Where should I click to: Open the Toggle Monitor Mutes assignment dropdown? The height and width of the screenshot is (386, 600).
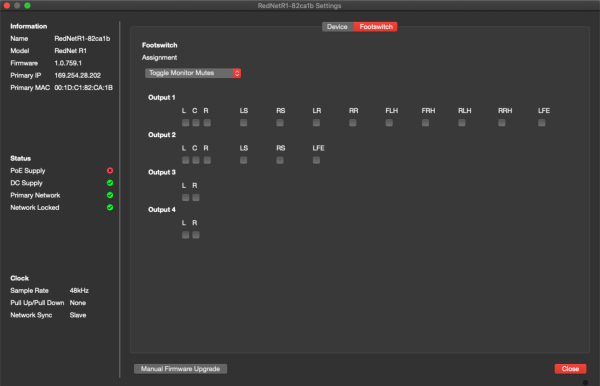point(193,73)
